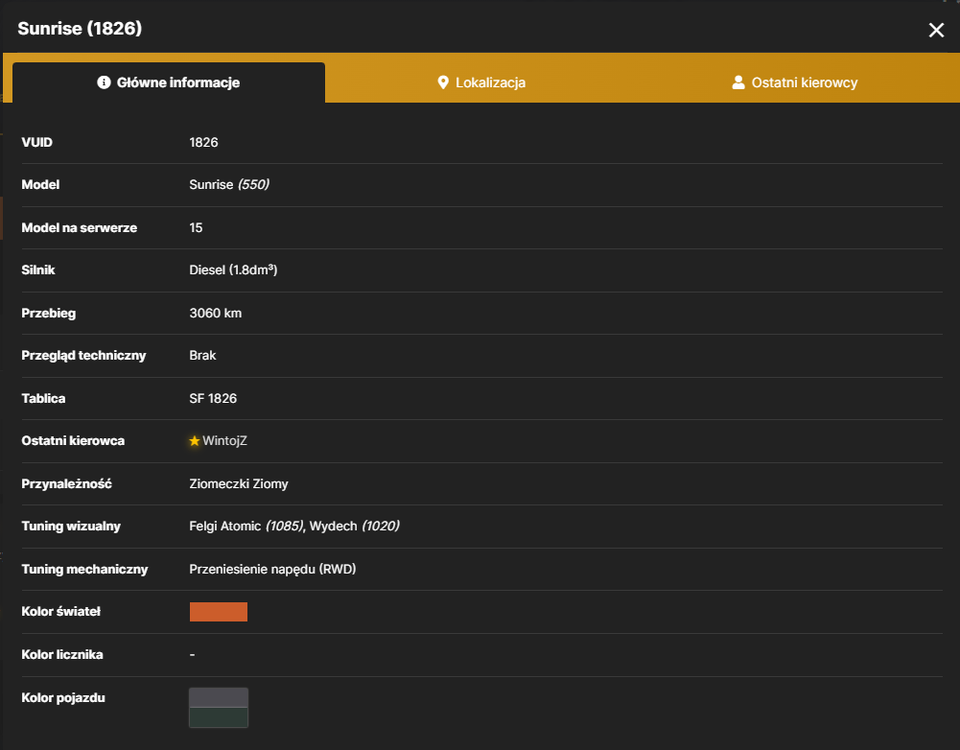This screenshot has height=750, width=960.
Task: Select the engine value Diesel (1.8dm³)
Action: [x=233, y=270]
